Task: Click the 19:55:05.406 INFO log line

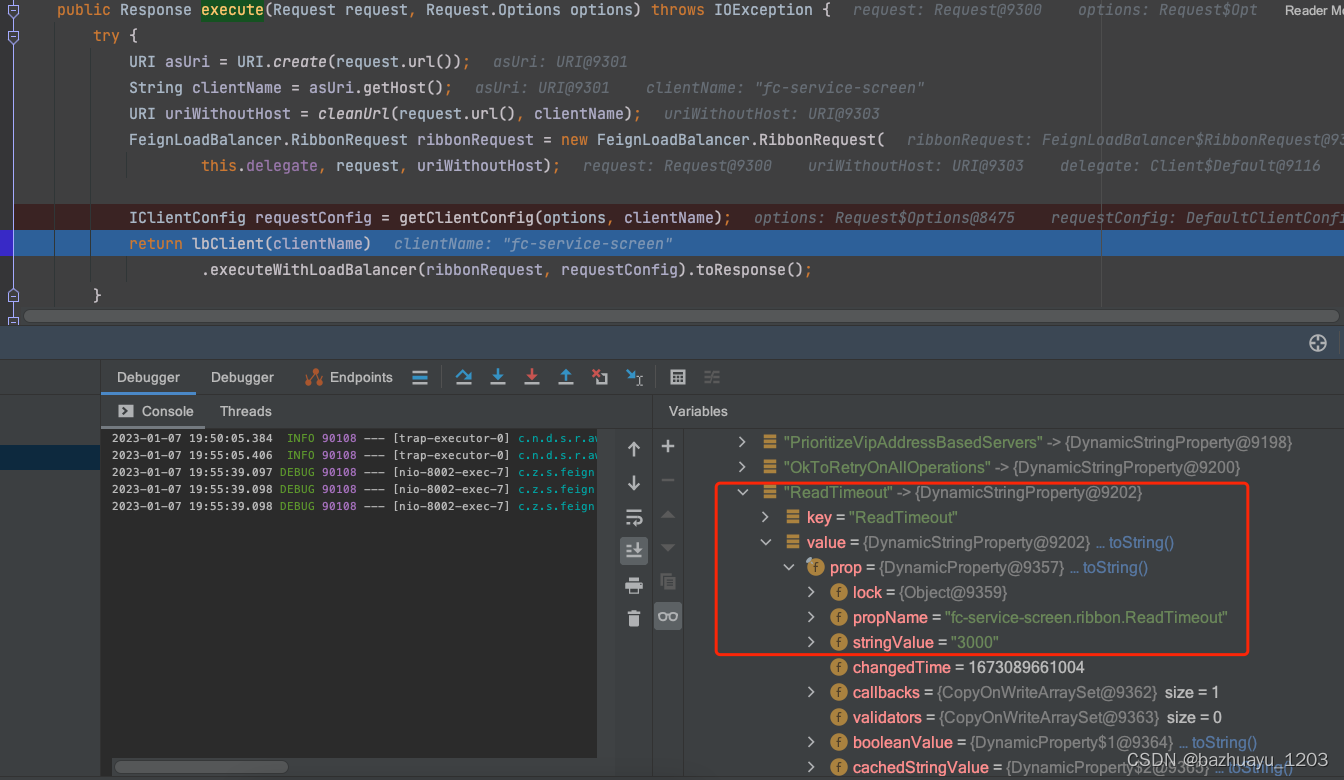Action: (x=354, y=456)
